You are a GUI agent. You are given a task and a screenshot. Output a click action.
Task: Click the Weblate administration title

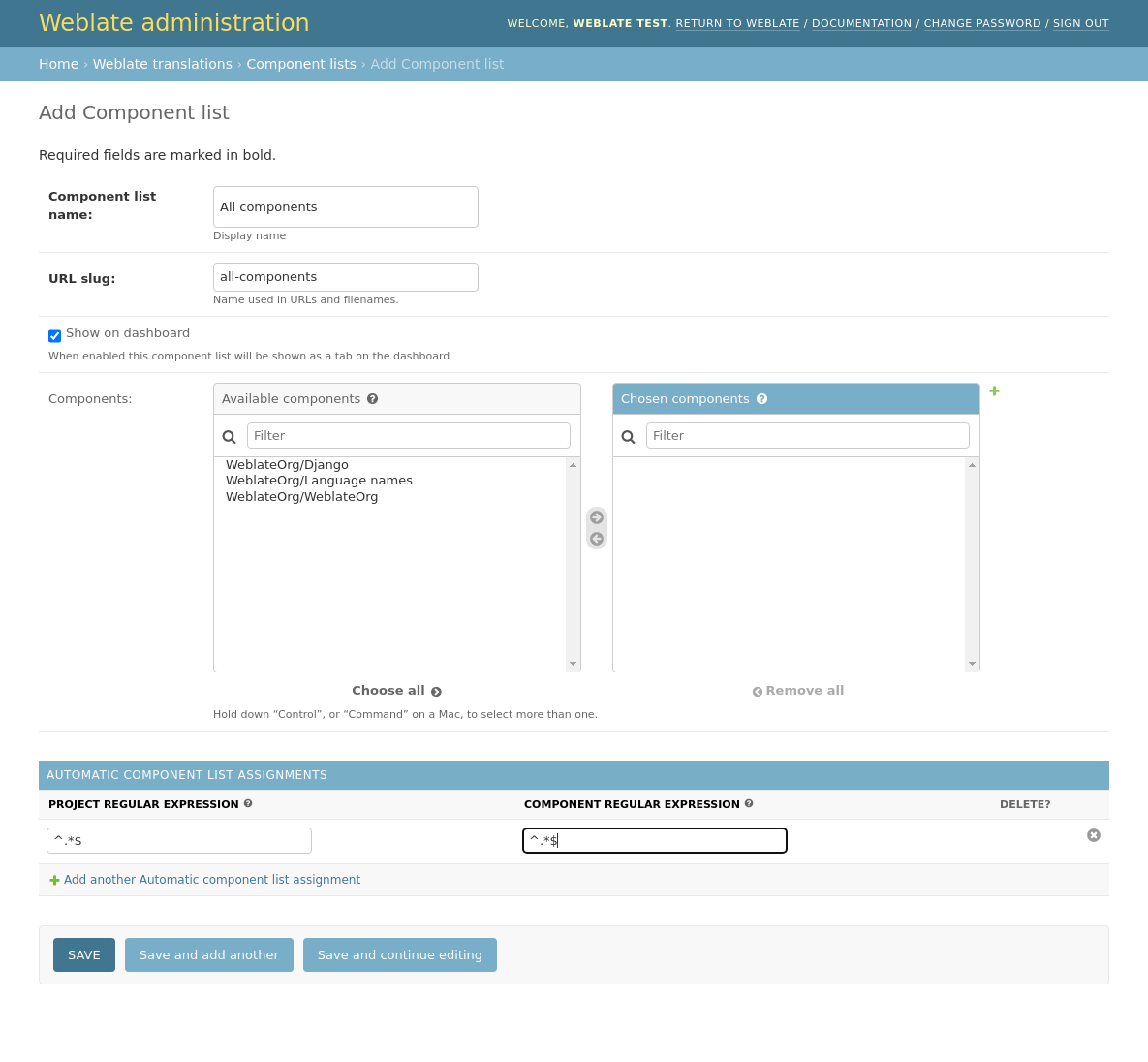(x=174, y=22)
